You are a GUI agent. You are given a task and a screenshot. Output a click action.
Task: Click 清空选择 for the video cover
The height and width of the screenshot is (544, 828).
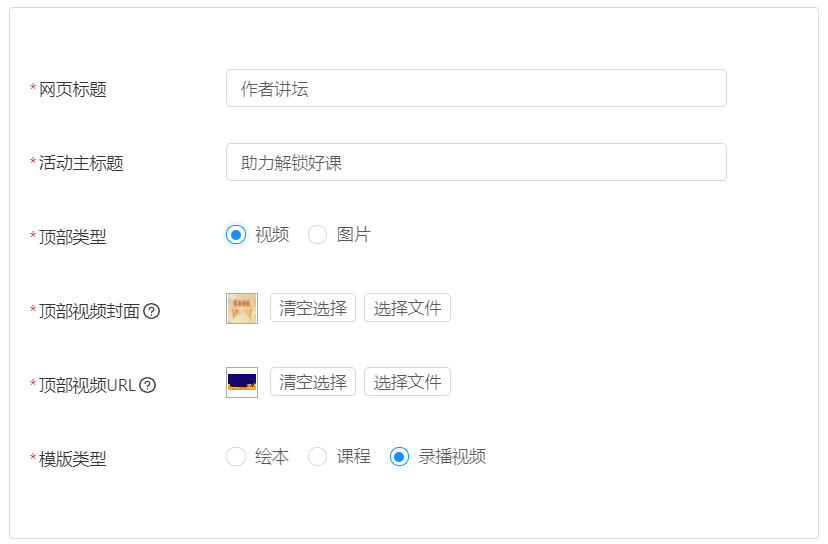[x=313, y=308]
